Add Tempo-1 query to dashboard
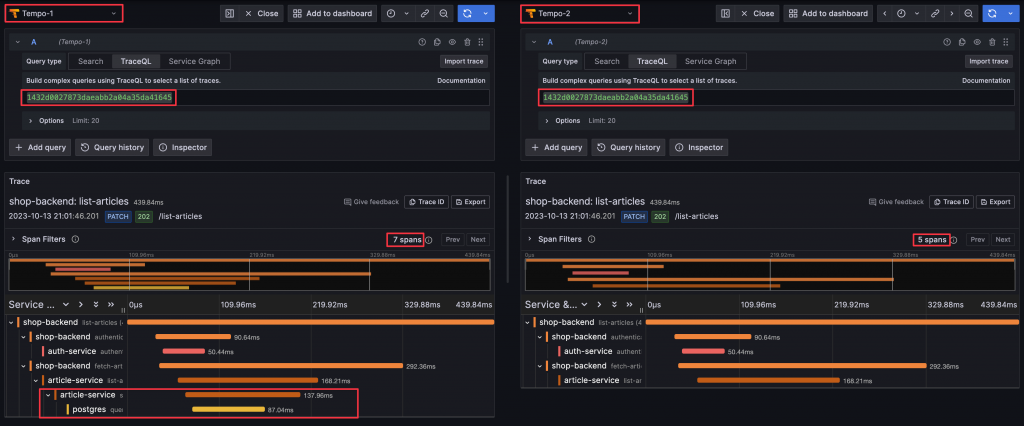Screen dimensions: 1024x426 332,13
